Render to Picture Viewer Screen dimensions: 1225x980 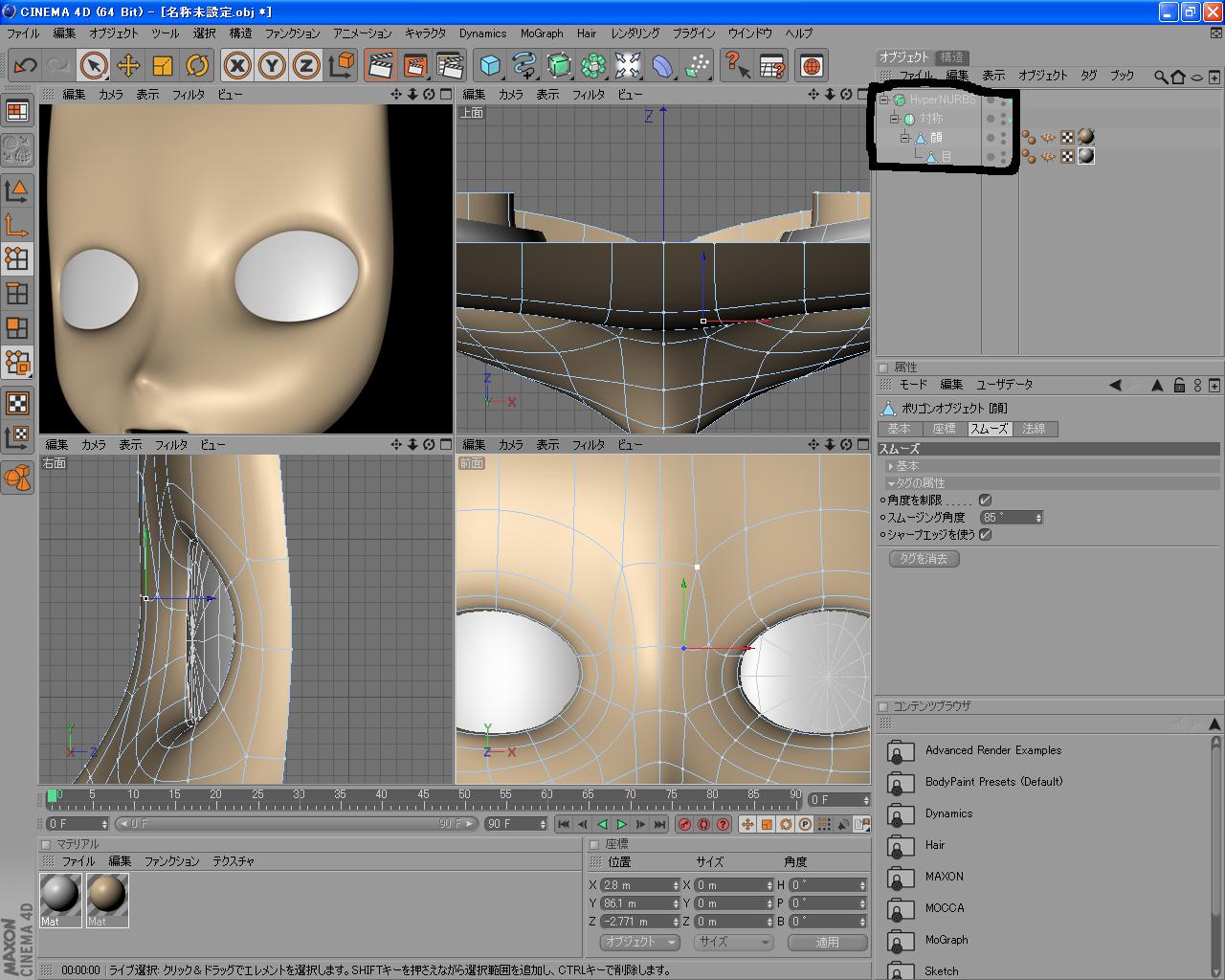(415, 65)
